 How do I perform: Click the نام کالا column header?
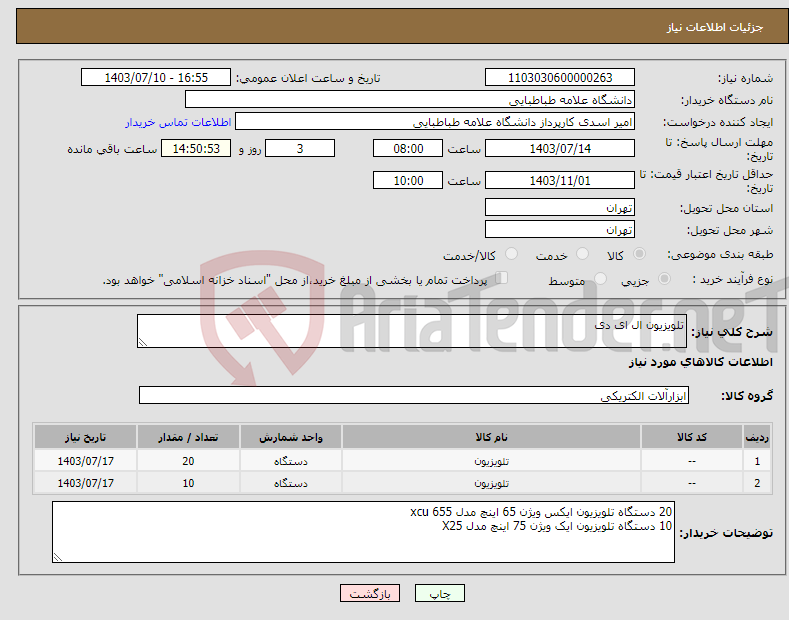(x=491, y=437)
